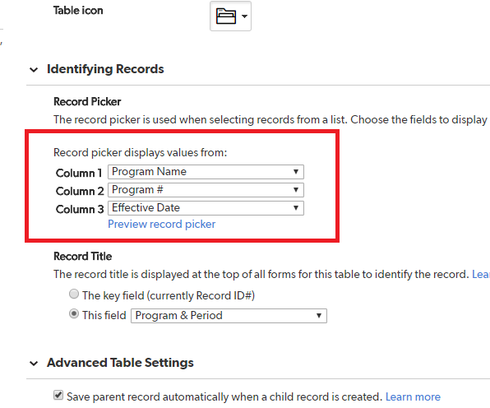Click the arrow on Program & Period select box
Viewport: 490px width, 408px height.
pyautogui.click(x=319, y=316)
